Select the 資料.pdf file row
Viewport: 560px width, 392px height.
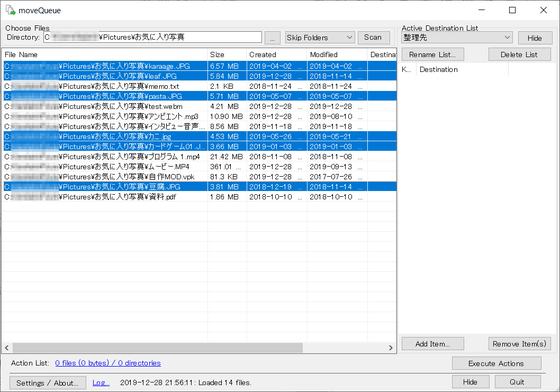[x=200, y=197]
